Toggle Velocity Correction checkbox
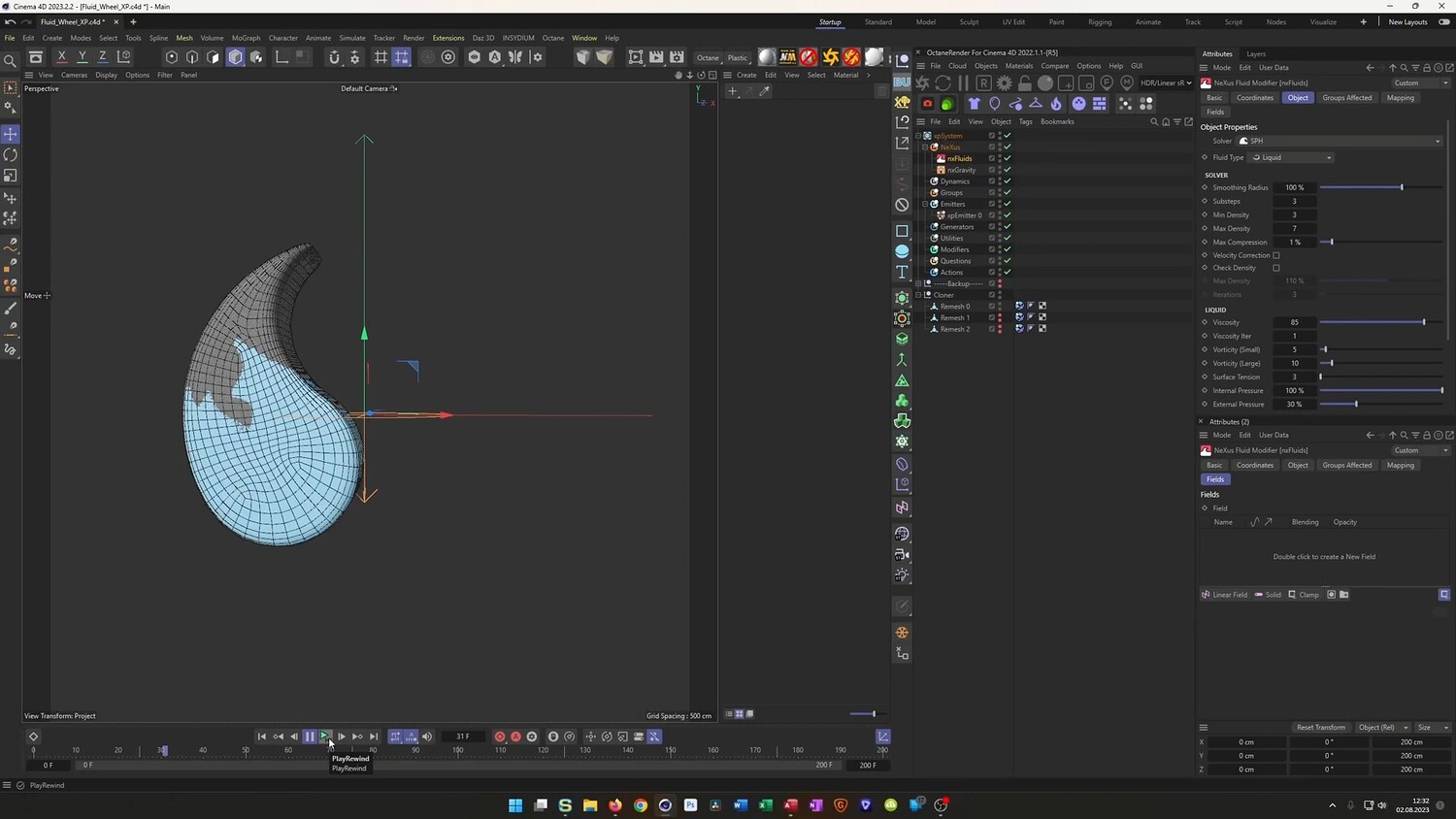This screenshot has width=1456, height=819. coord(1276,255)
